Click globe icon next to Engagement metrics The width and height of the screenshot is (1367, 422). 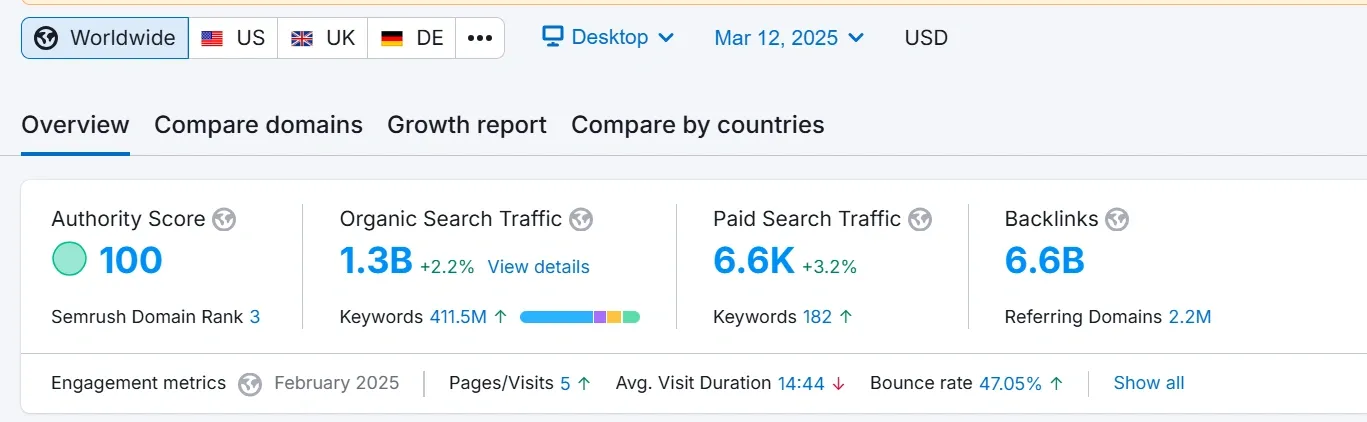pos(250,384)
